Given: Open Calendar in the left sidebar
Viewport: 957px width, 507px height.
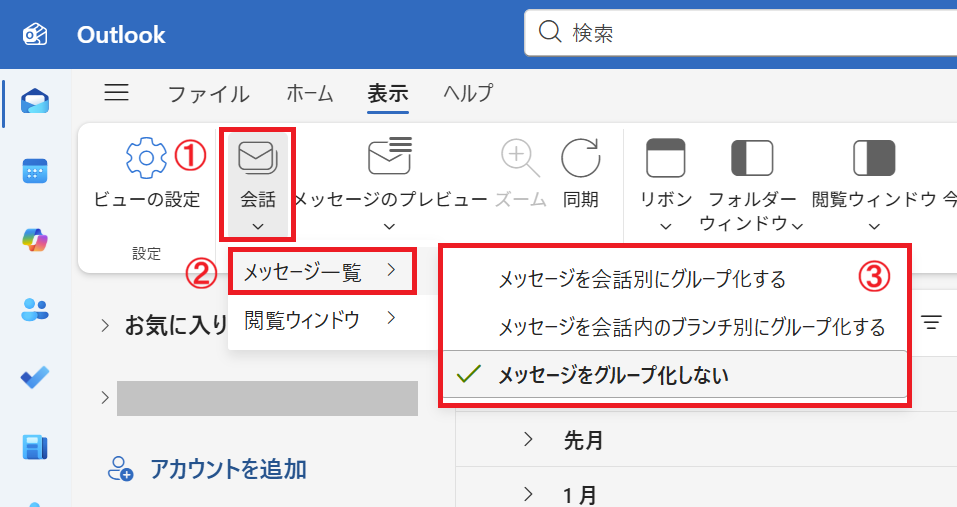Looking at the screenshot, I should 35,171.
